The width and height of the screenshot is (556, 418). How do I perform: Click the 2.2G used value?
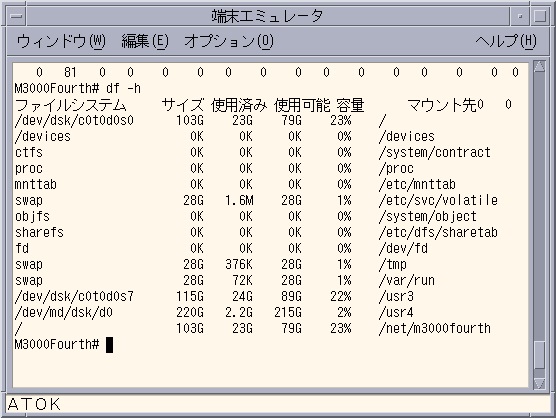(x=239, y=312)
